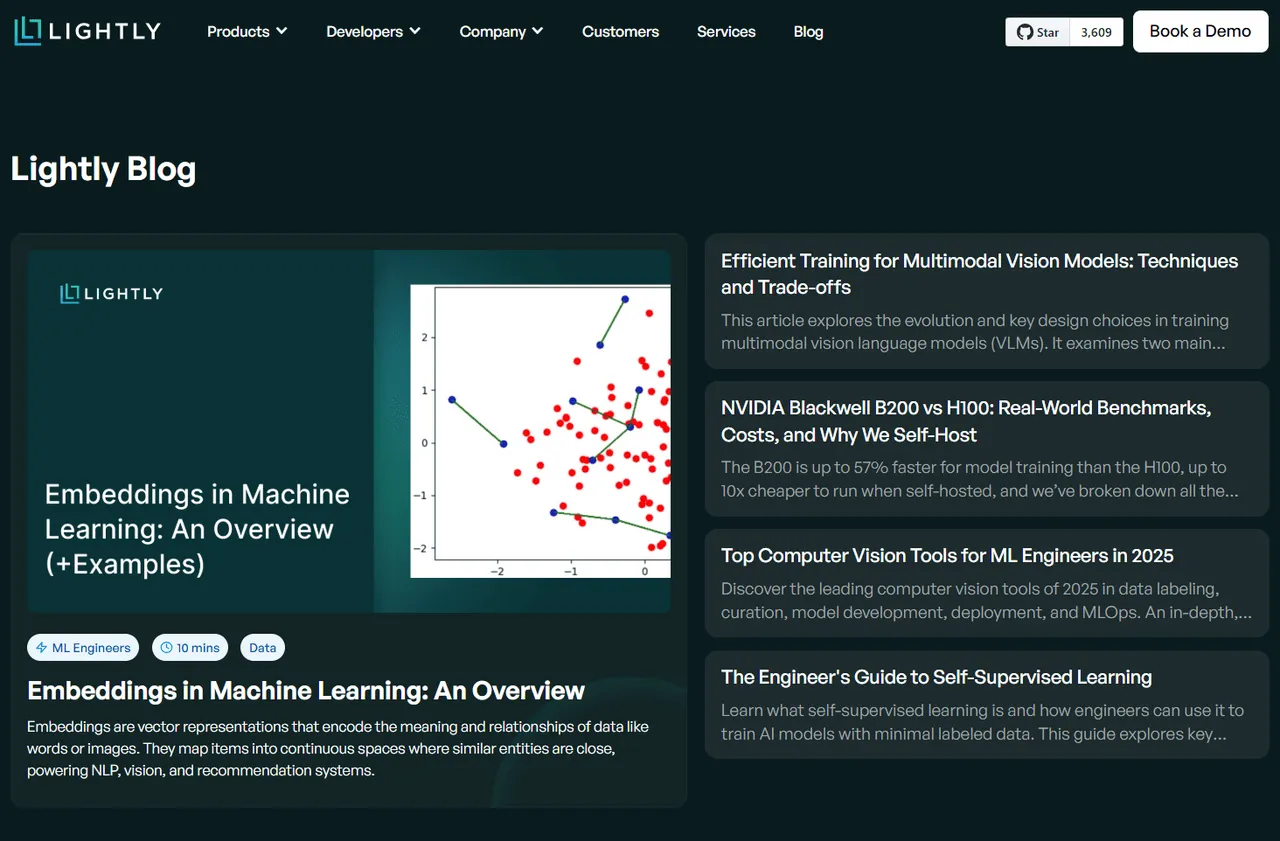The image size is (1280, 841).
Task: Click the lightning icon on ML Engineers tag
Action: 42,648
